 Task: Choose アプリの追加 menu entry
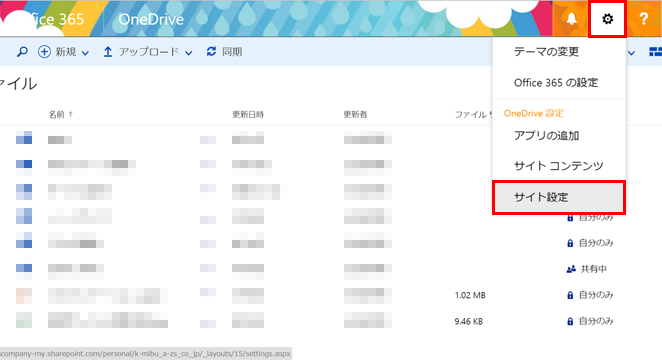(x=546, y=135)
